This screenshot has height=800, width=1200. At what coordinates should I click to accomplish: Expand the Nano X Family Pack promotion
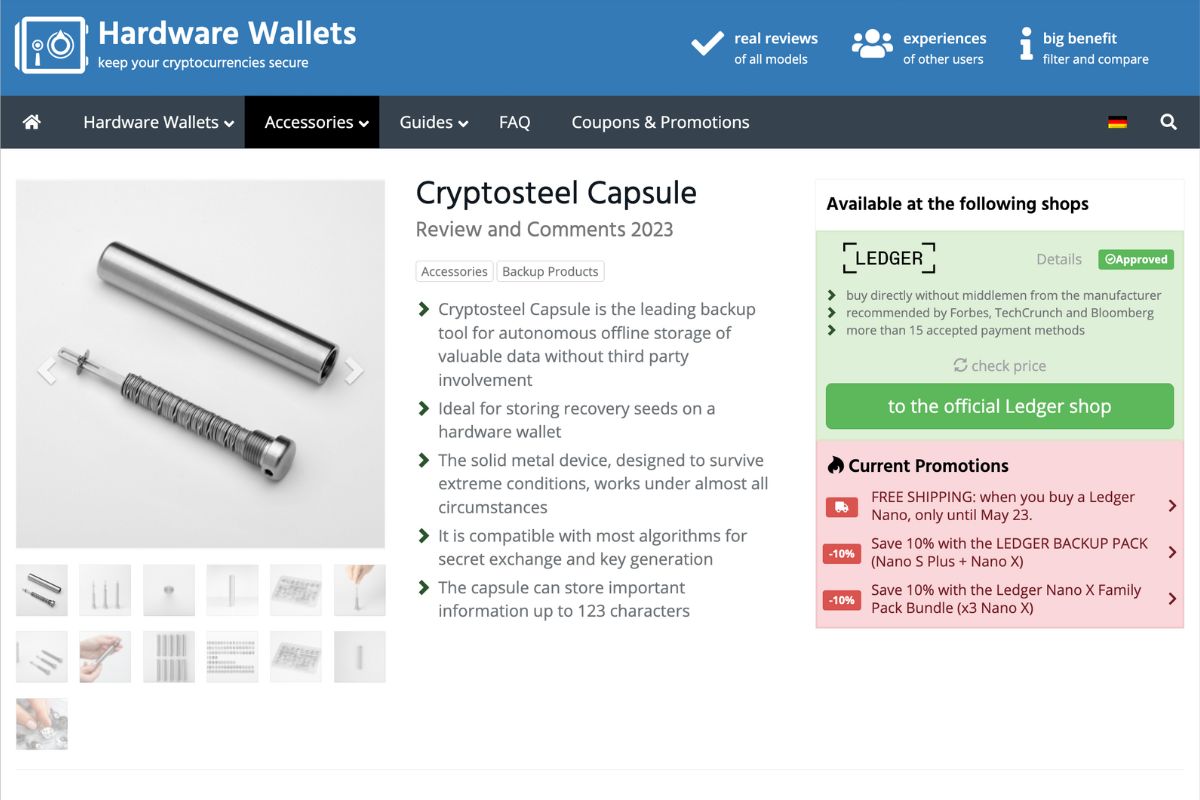tap(1173, 598)
